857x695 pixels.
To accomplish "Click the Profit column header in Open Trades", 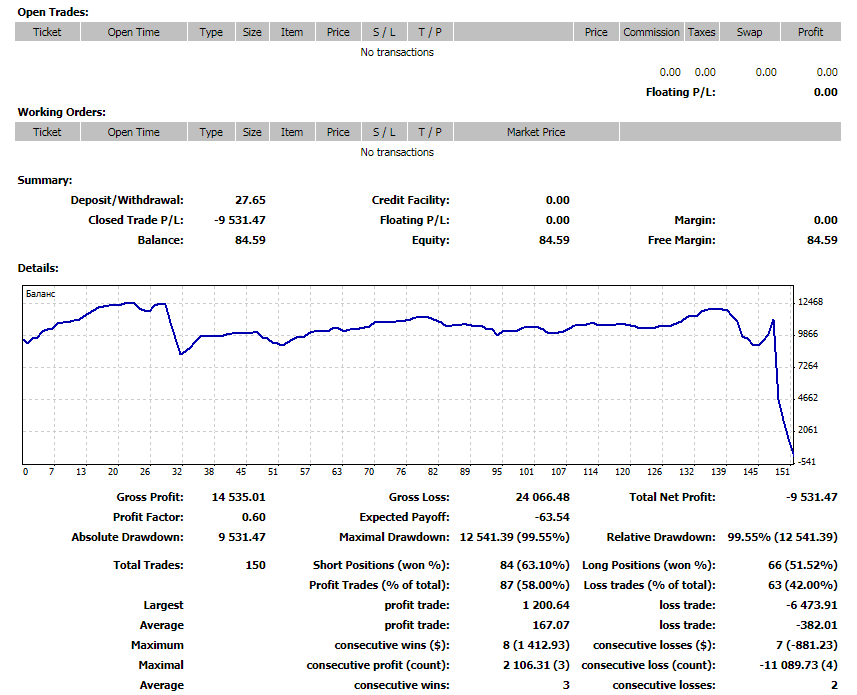I will click(x=811, y=32).
